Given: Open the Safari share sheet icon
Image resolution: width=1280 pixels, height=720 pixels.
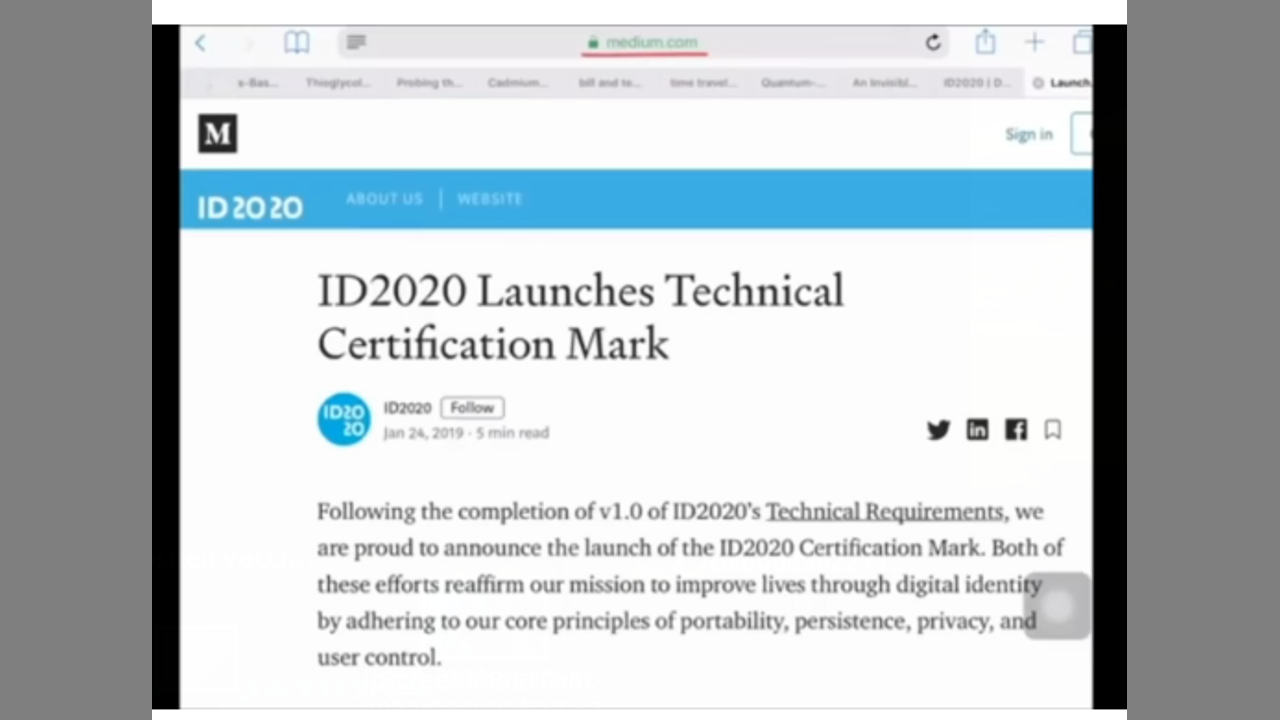Looking at the screenshot, I should [985, 42].
